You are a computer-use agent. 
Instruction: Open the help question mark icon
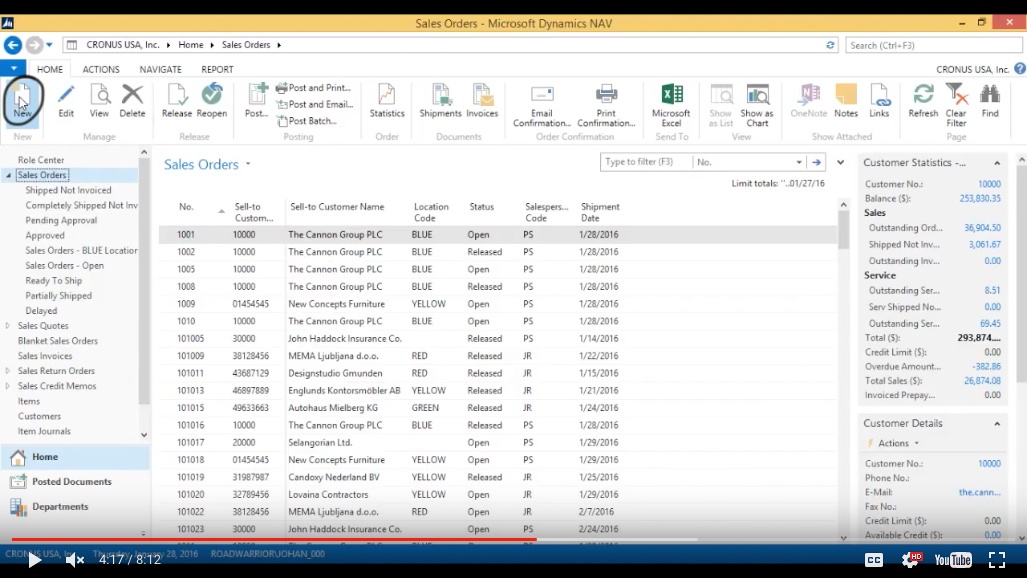[1020, 69]
